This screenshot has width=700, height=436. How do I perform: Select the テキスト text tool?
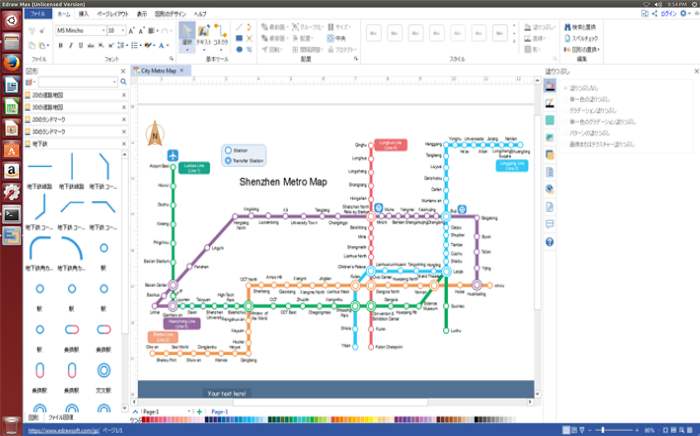coord(204,34)
